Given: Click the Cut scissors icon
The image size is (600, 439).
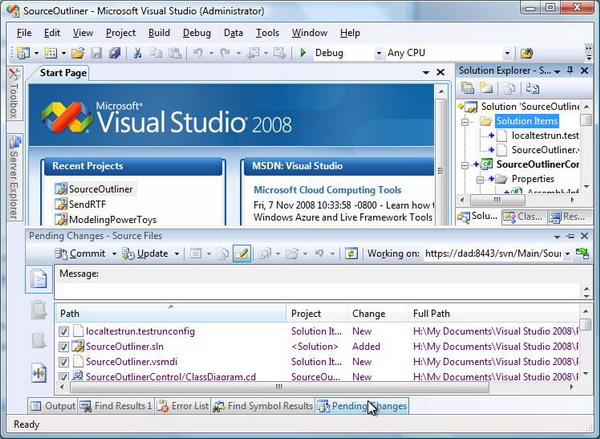Looking at the screenshot, I should pos(137,53).
